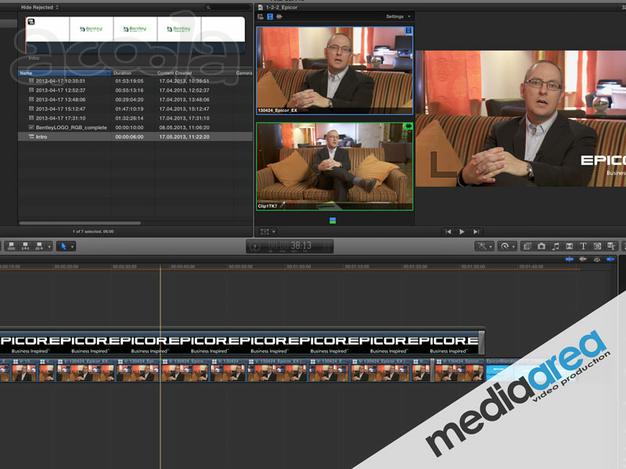
Task: Click the append clip to storyline icon
Action: click(39, 246)
